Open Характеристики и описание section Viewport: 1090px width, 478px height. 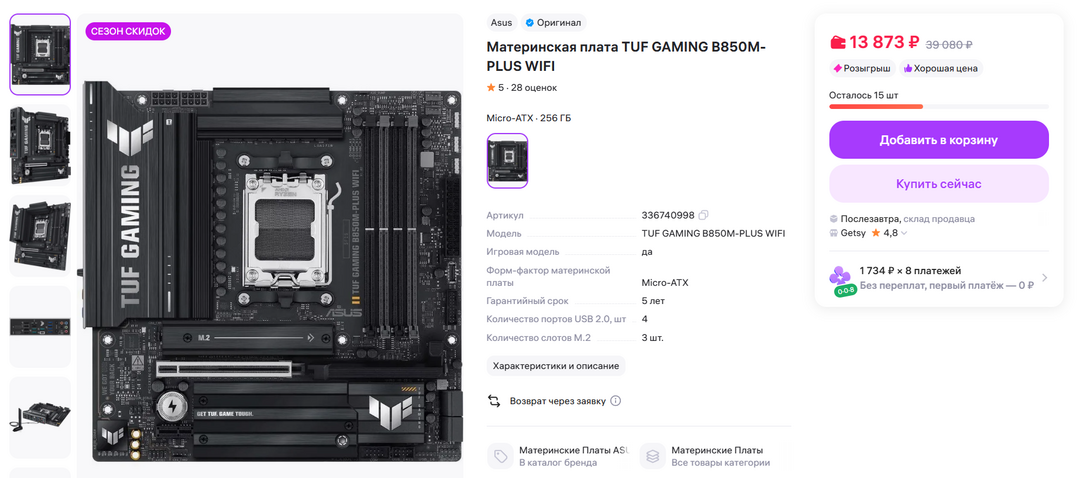pos(555,366)
